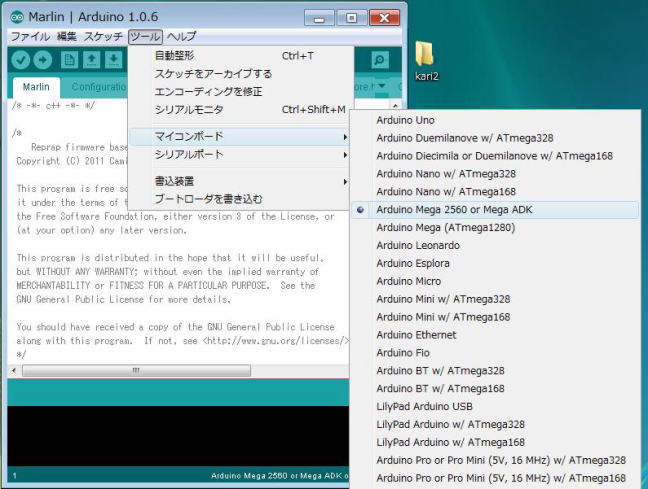
Task: Open the 編集 menu
Action: click(67, 36)
